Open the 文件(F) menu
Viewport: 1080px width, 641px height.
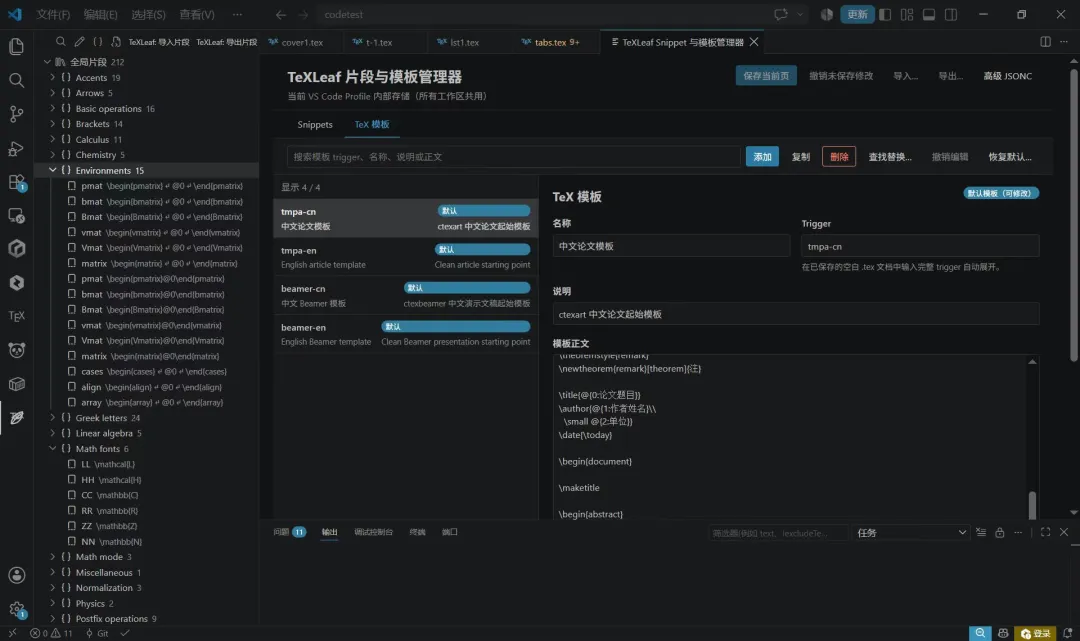point(53,14)
